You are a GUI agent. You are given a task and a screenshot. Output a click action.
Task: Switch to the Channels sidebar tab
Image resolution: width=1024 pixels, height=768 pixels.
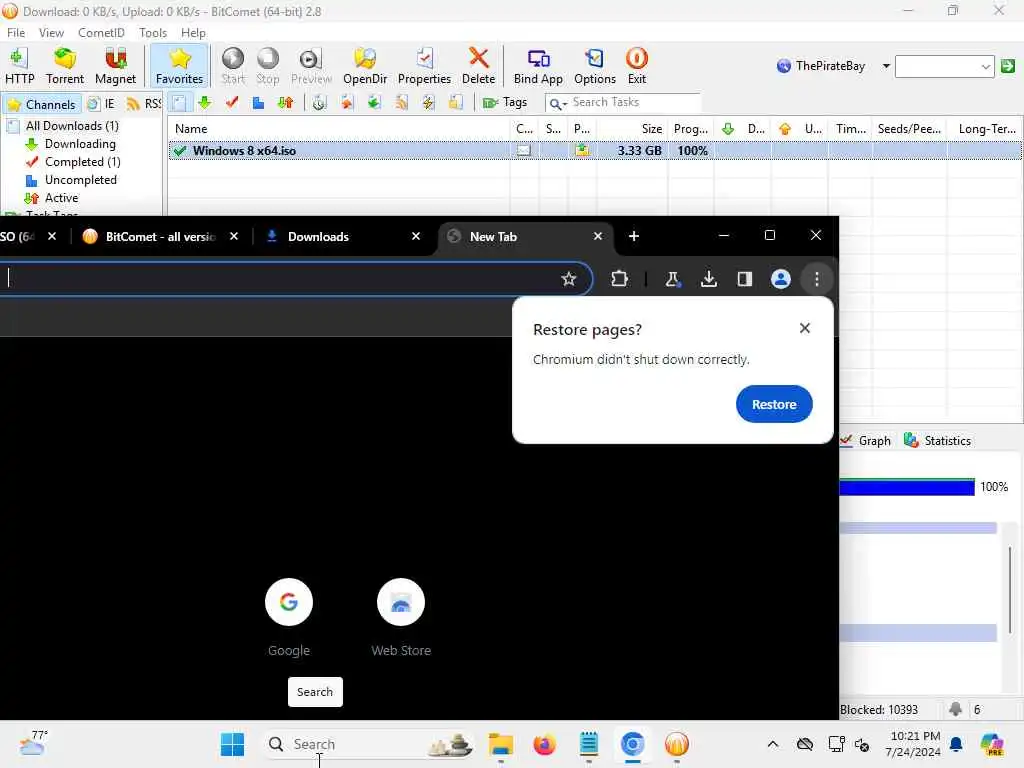(x=41, y=104)
